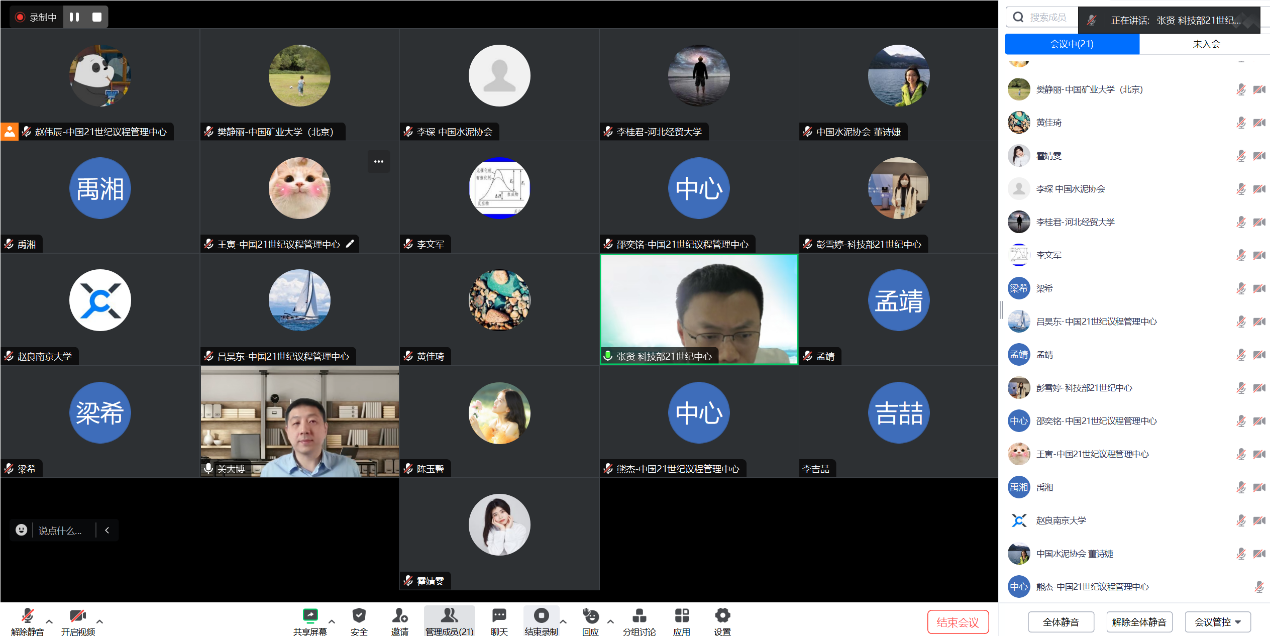The width and height of the screenshot is (1270, 636).
Task: Open the Security (安全) shield icon
Action: tap(359, 616)
